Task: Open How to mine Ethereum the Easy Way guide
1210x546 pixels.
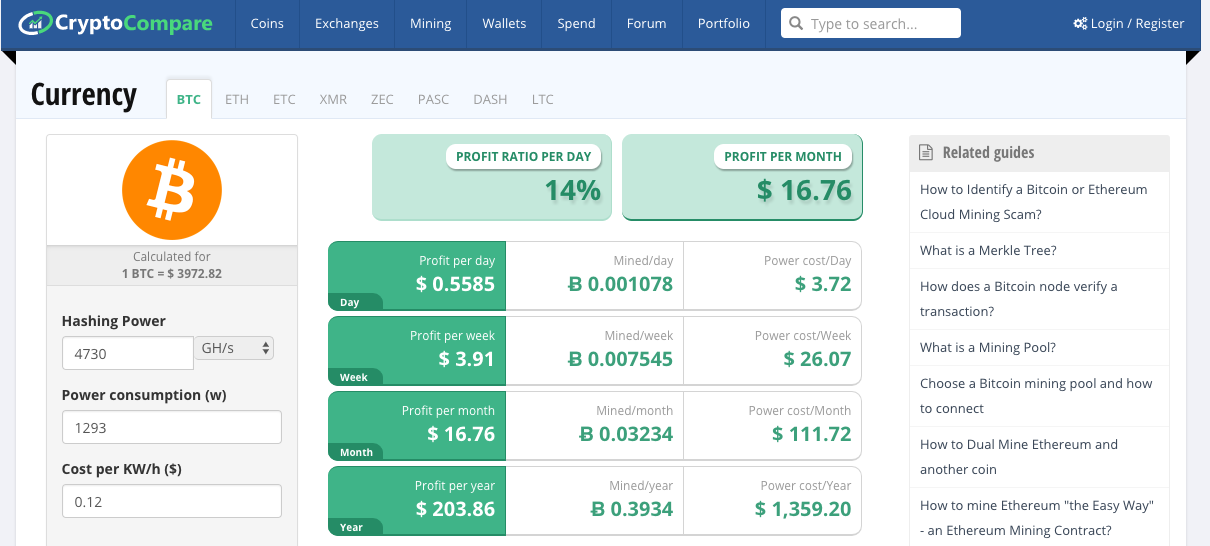Action: point(1037,518)
